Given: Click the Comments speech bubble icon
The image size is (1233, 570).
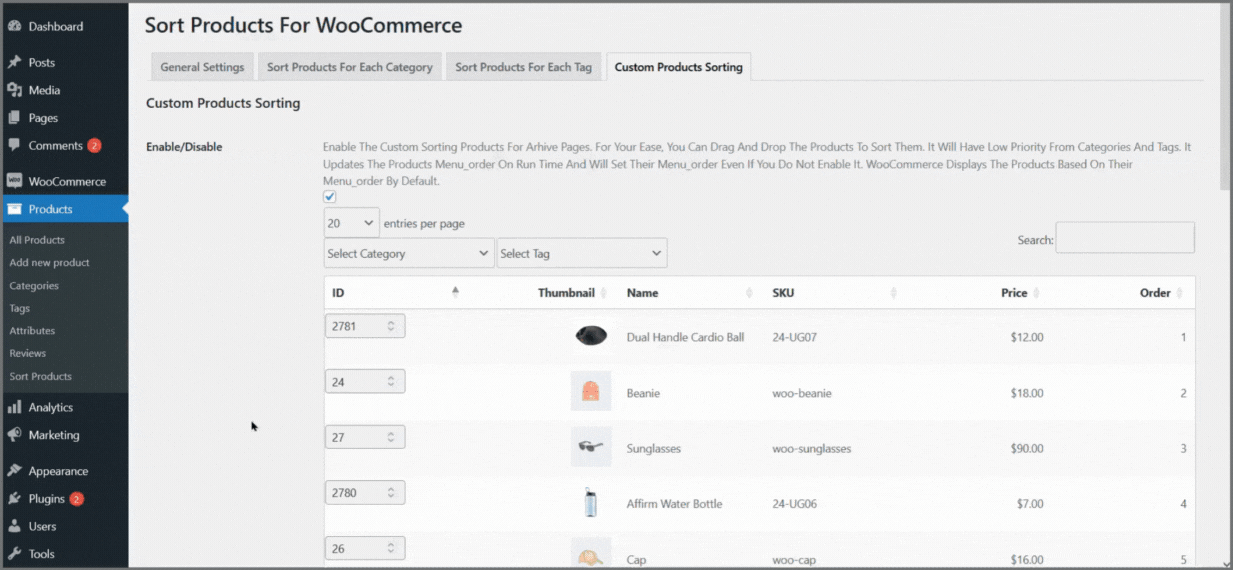Looking at the screenshot, I should pyautogui.click(x=15, y=146).
